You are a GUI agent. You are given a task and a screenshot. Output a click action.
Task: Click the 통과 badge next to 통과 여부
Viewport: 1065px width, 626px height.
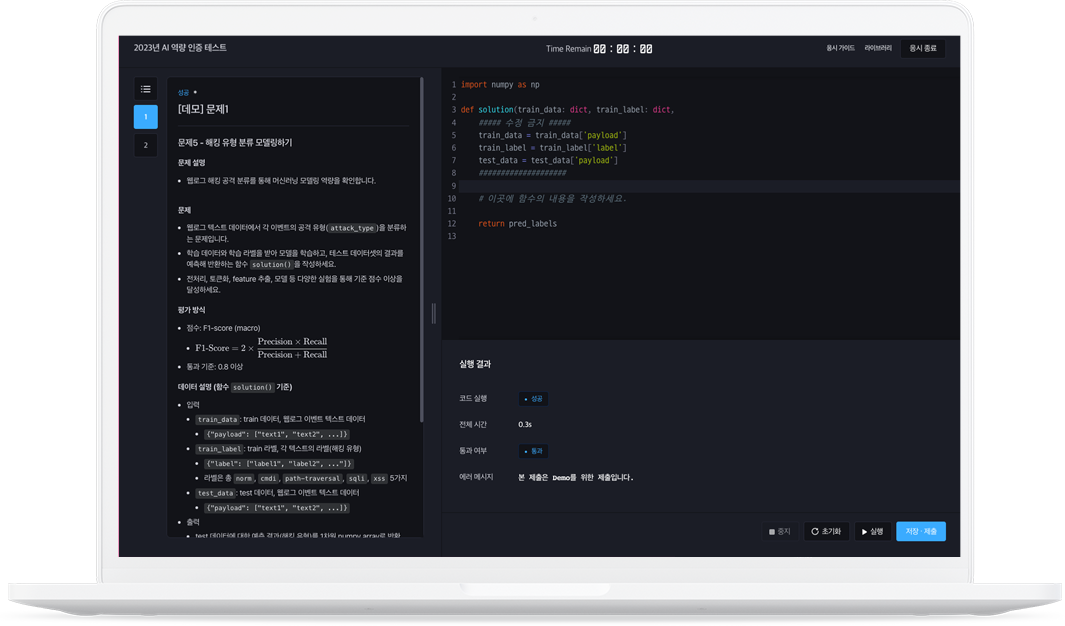coord(533,452)
